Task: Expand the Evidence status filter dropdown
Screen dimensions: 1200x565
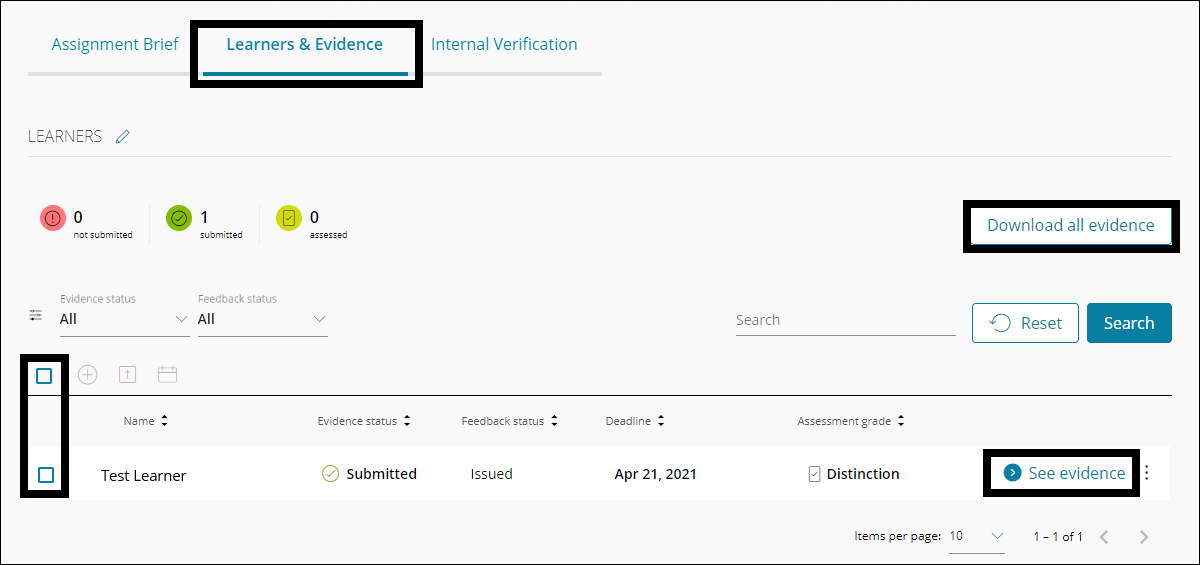Action: coord(124,319)
